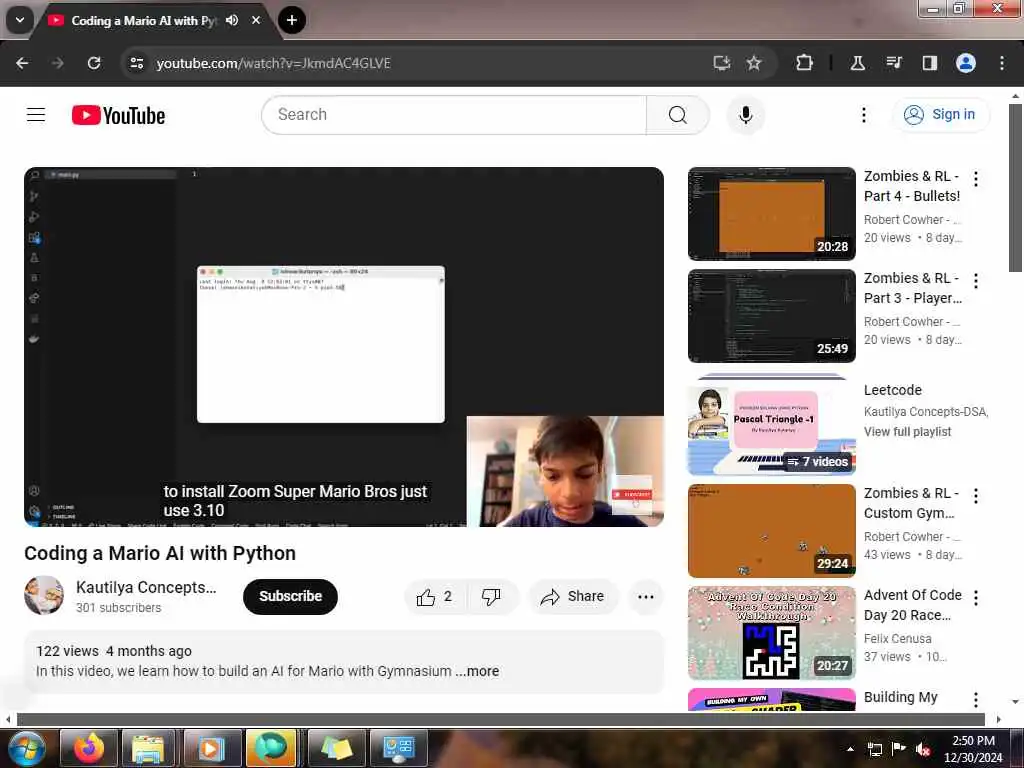Open Kautilya Concepts channel name link
This screenshot has width=1024, height=768.
[x=146, y=587]
